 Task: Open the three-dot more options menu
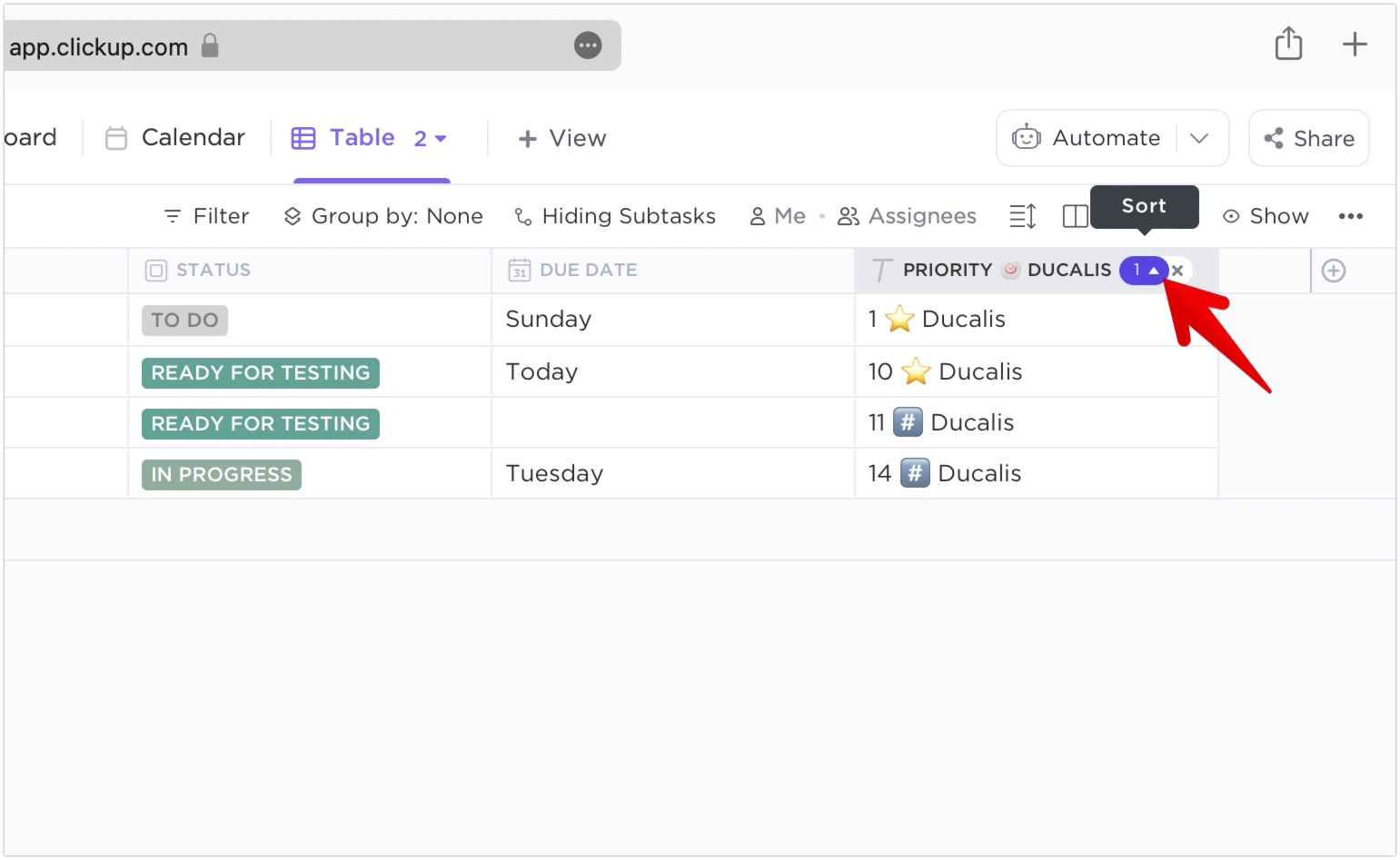point(1350,216)
